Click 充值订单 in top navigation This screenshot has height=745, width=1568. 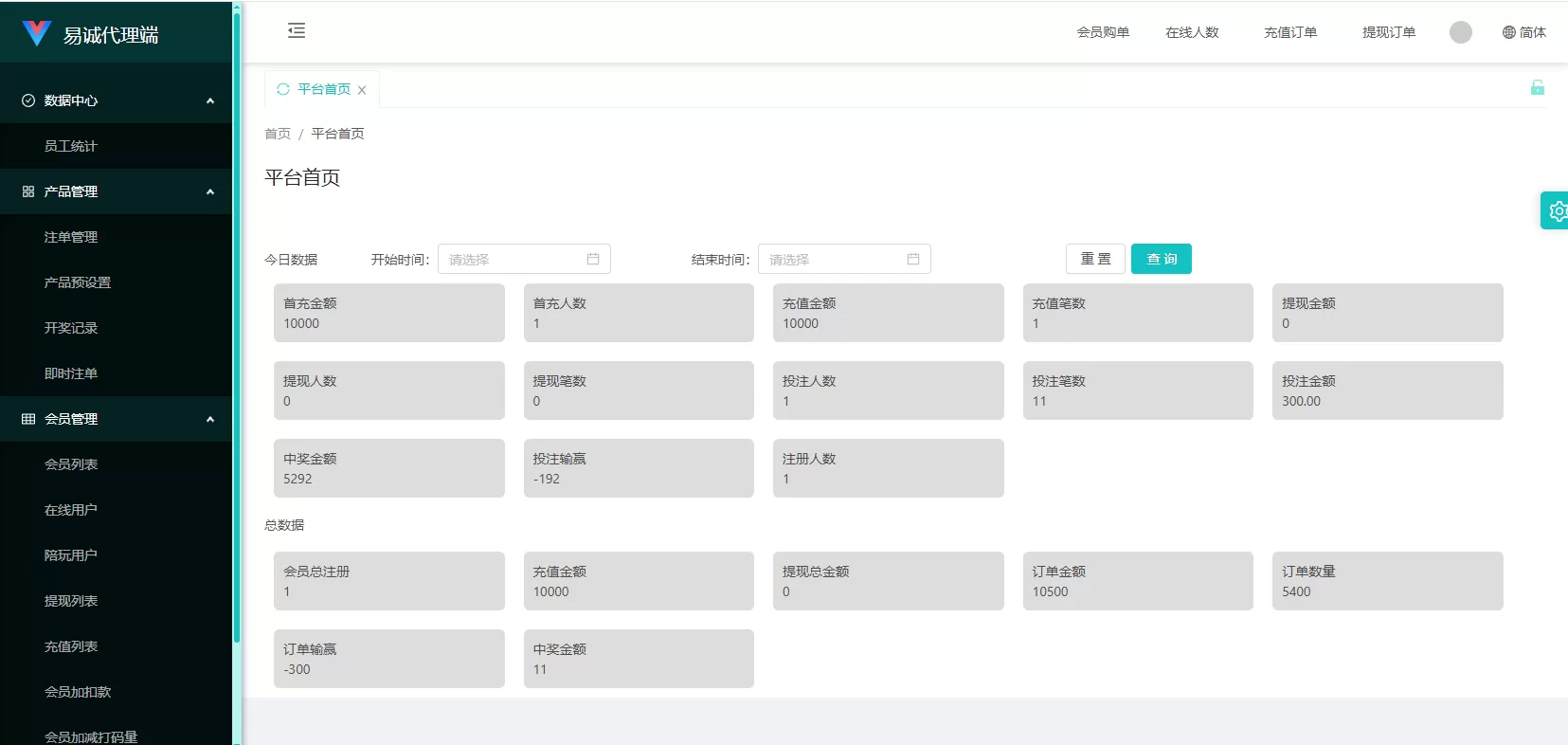1289,32
